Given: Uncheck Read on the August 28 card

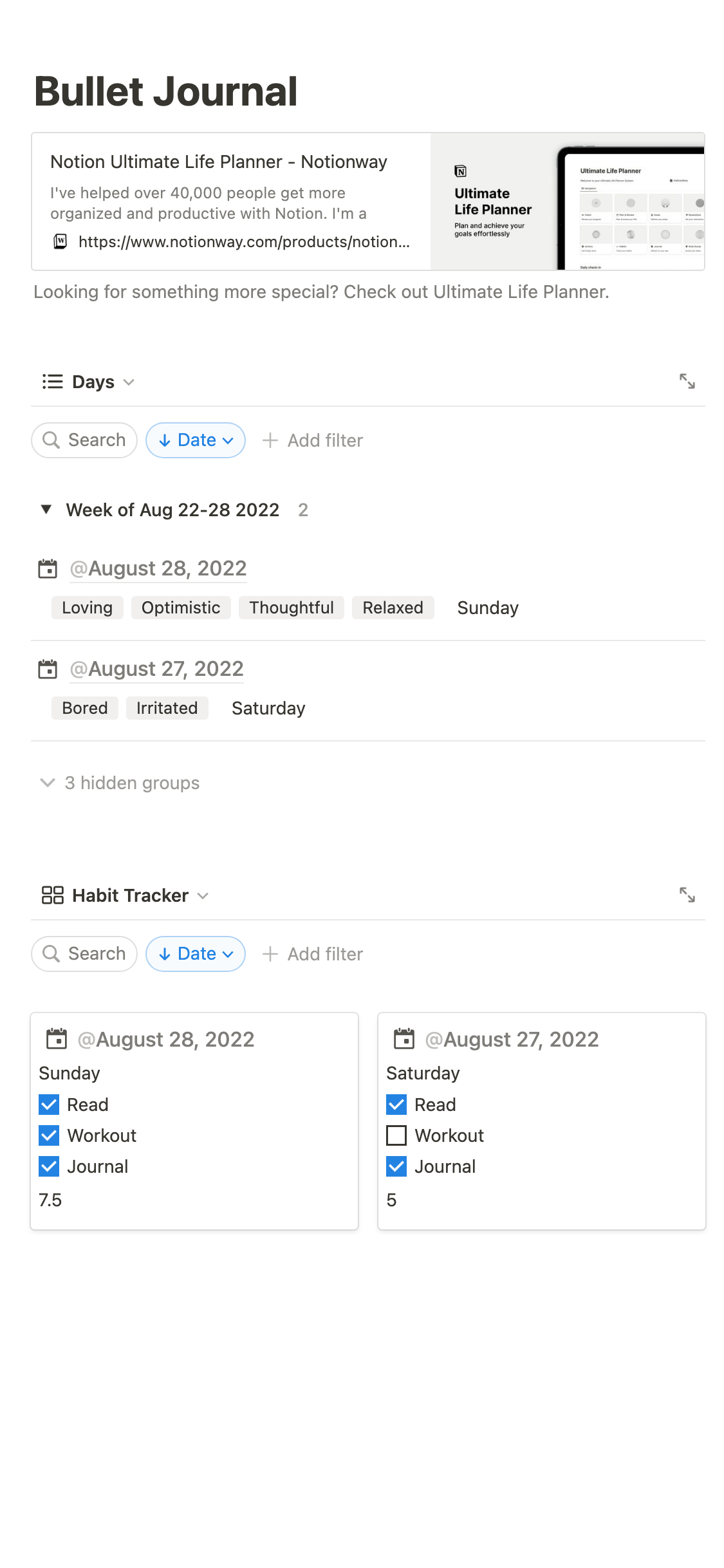Looking at the screenshot, I should [49, 1105].
